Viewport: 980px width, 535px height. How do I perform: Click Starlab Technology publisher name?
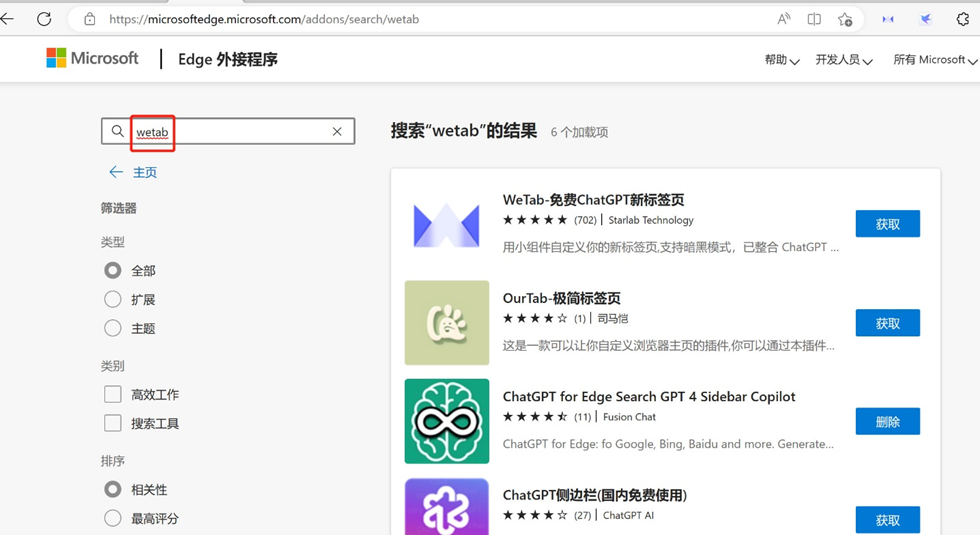point(651,220)
